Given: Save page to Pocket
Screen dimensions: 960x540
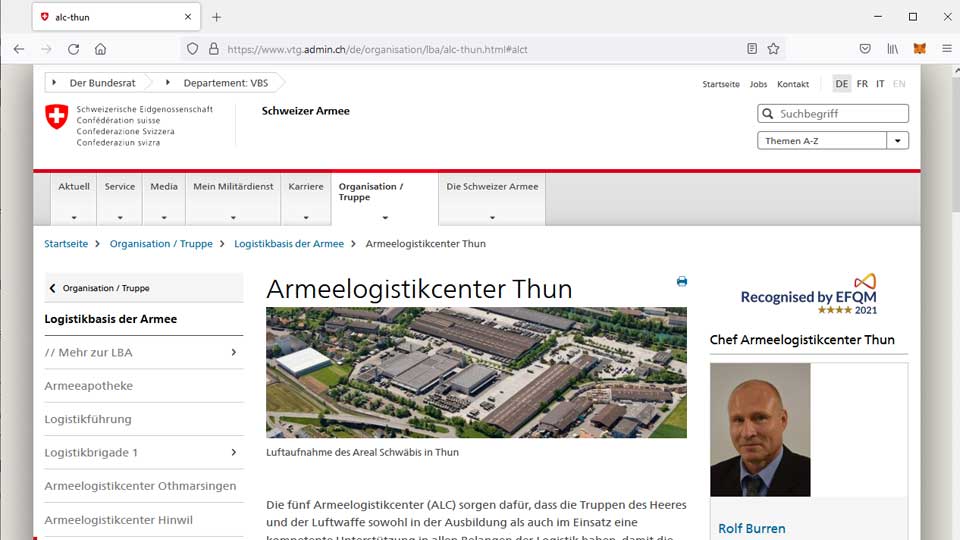Looking at the screenshot, I should coord(864,48).
